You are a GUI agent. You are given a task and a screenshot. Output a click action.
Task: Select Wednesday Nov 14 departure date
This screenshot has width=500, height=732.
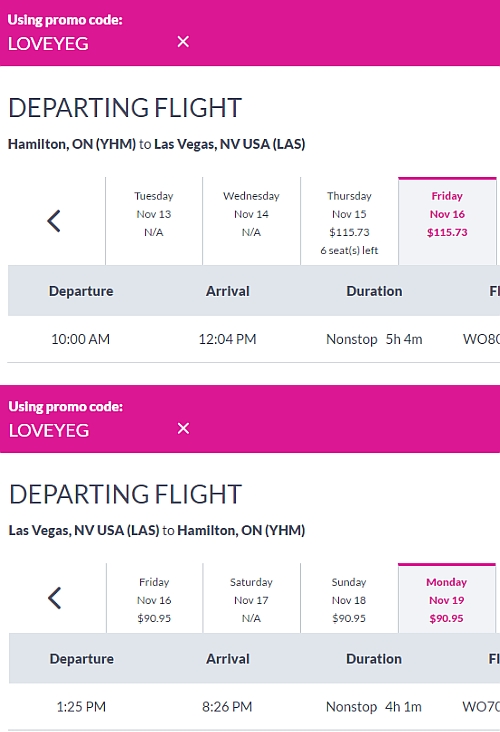(x=251, y=221)
